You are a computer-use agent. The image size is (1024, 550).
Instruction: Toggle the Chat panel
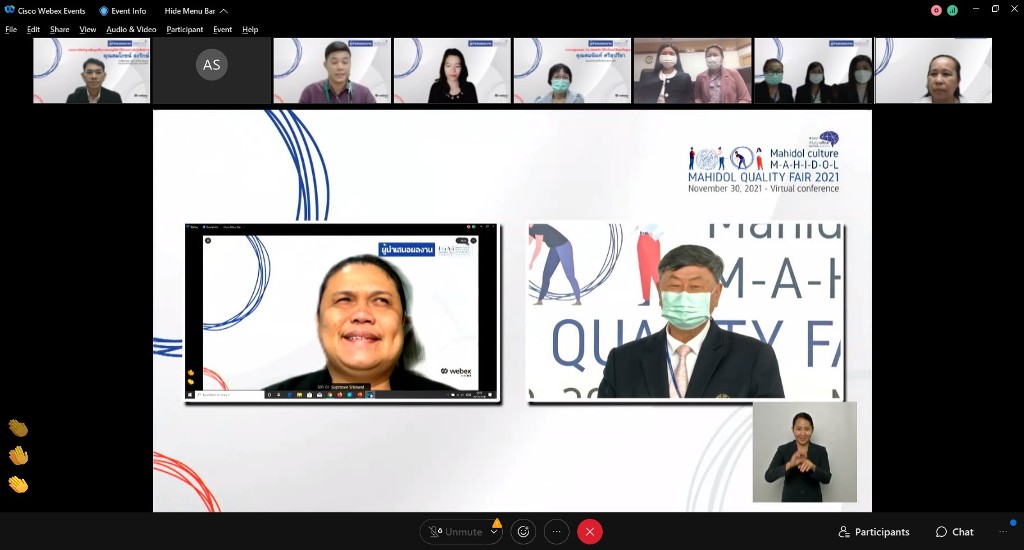(954, 532)
